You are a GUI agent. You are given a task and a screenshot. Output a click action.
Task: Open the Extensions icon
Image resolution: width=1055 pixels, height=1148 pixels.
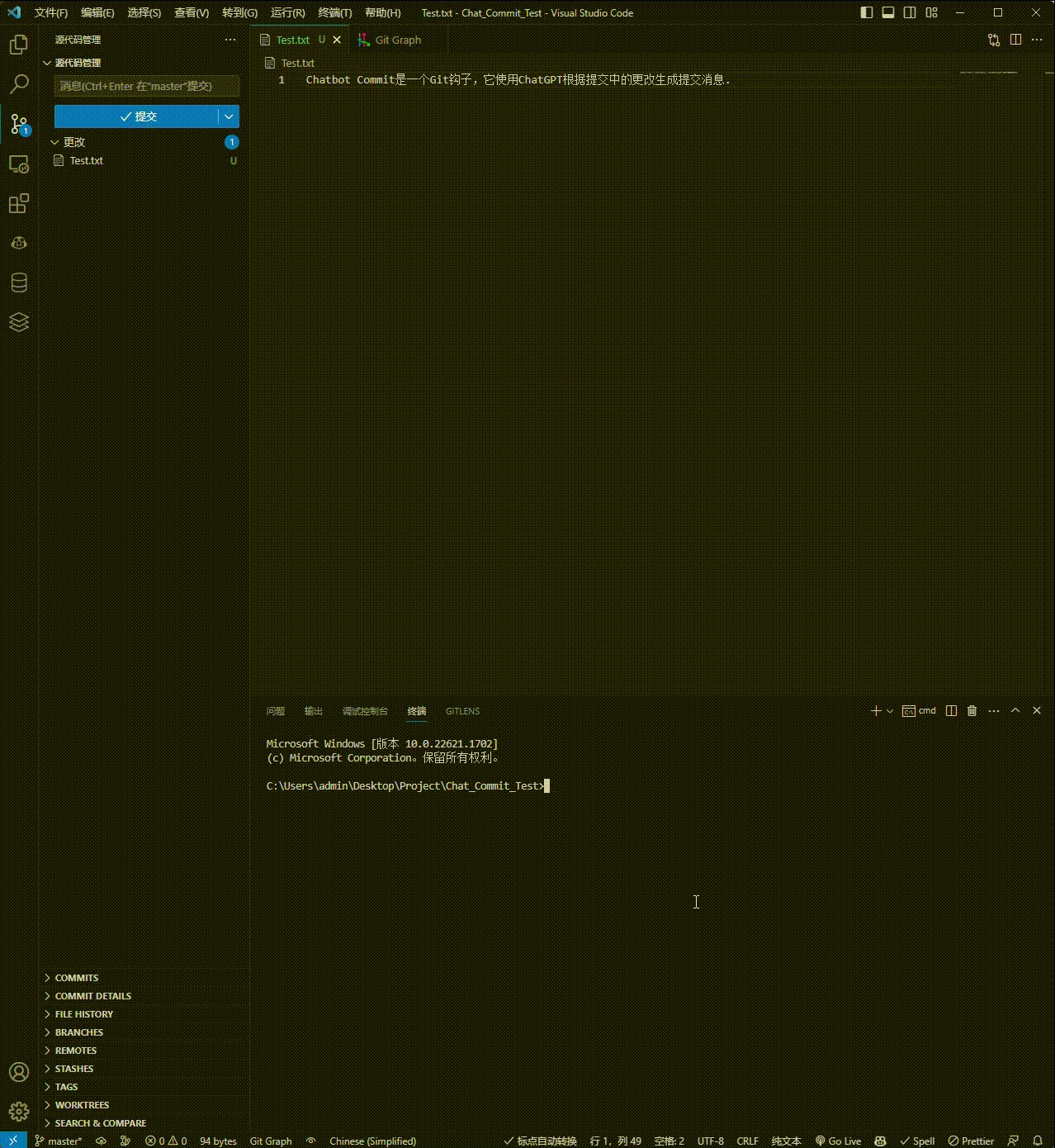(18, 204)
